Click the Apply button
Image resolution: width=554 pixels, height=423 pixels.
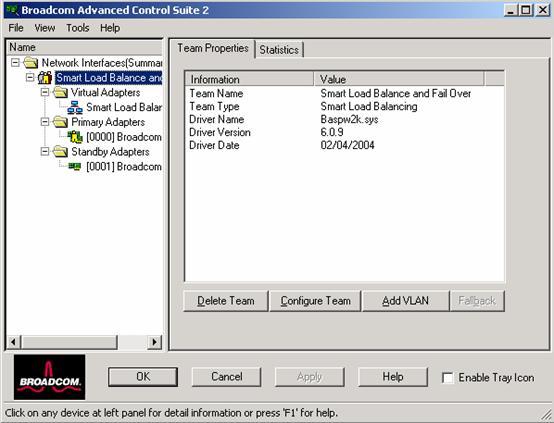coord(310,377)
